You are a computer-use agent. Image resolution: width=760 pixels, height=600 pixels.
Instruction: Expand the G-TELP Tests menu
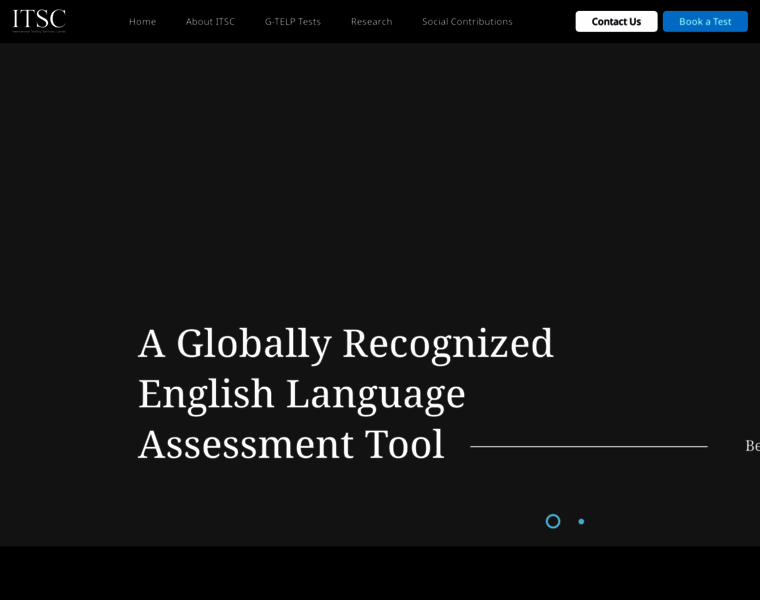tap(292, 21)
